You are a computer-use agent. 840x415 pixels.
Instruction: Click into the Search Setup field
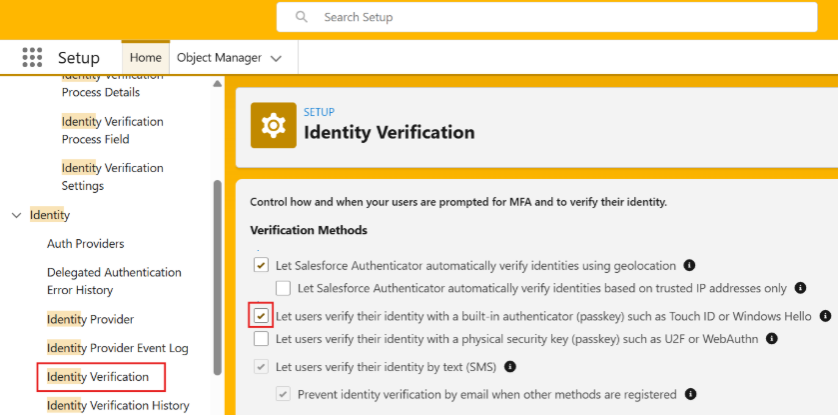click(x=547, y=17)
